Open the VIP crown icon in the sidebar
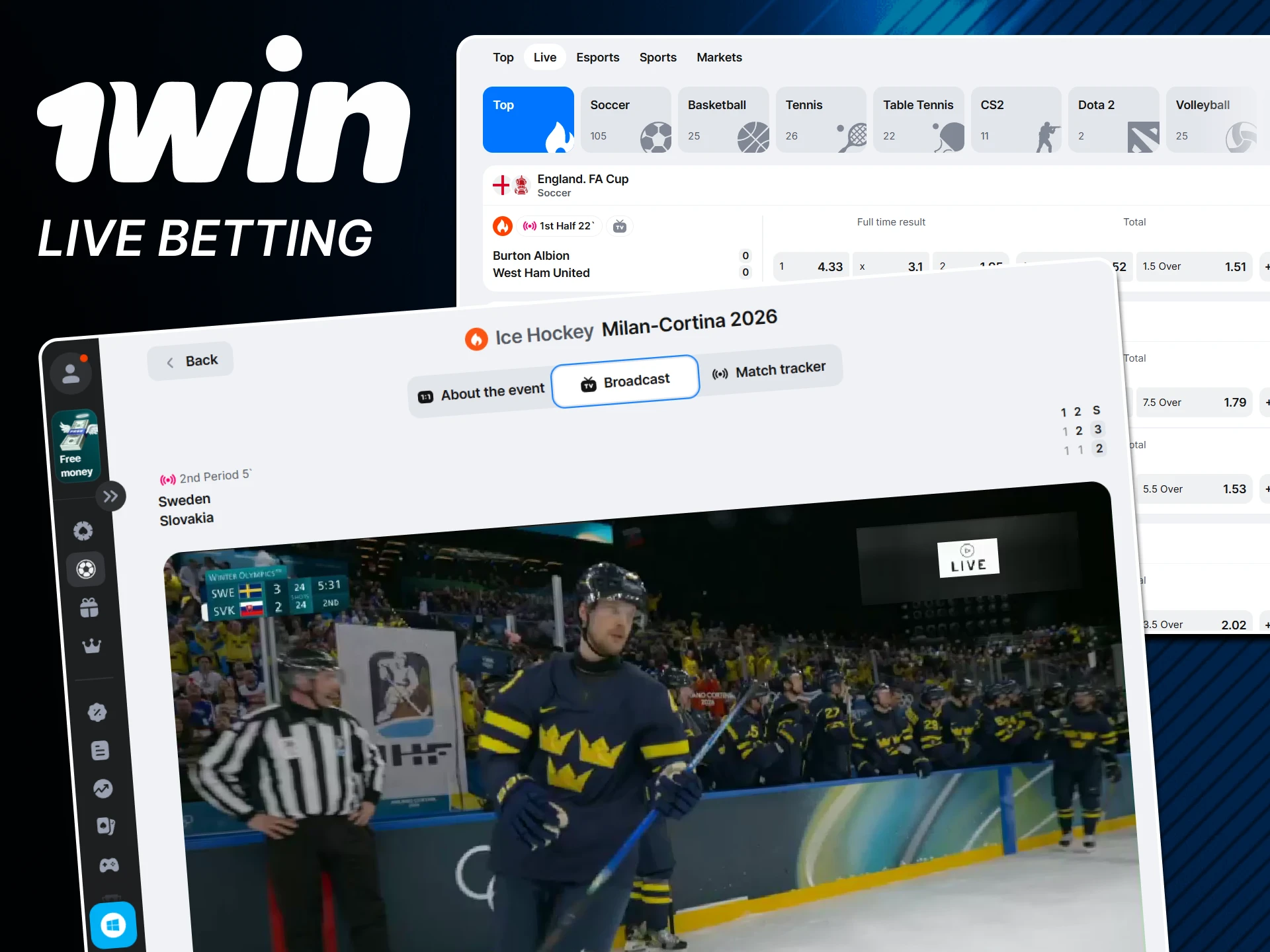 [x=92, y=647]
